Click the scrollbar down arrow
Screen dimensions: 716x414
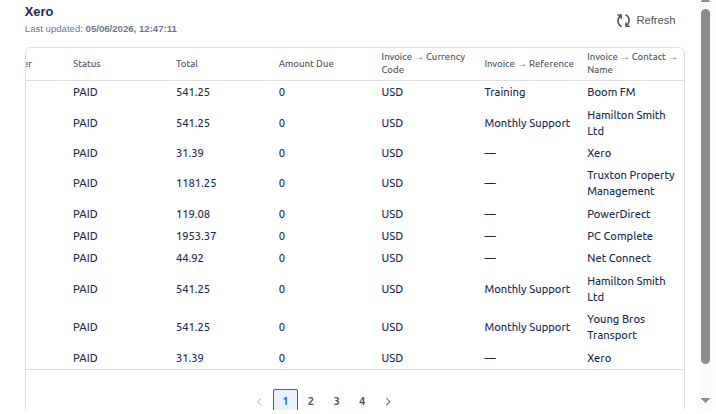tap(705, 400)
